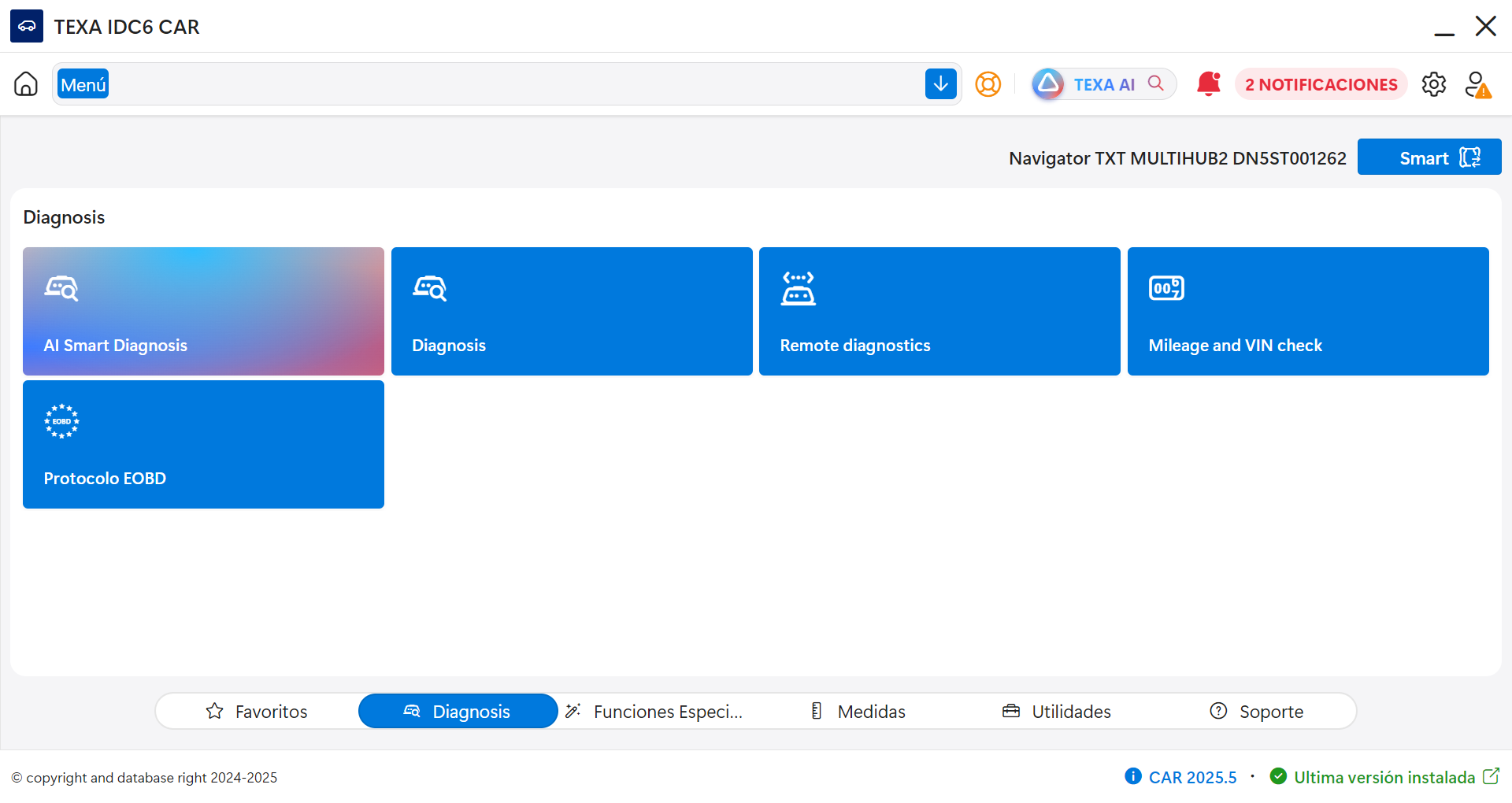
Task: Click the car icon in Diagnosis tab
Action: [x=412, y=711]
